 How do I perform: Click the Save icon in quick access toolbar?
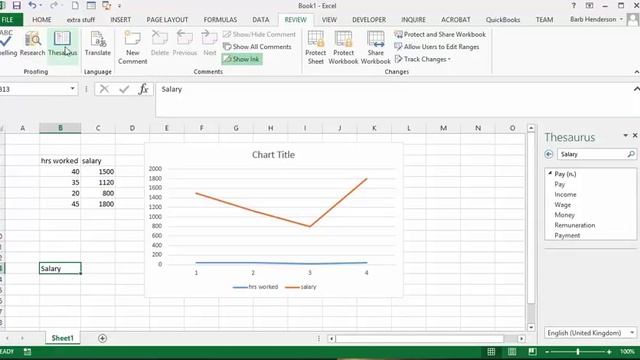[x=17, y=5]
